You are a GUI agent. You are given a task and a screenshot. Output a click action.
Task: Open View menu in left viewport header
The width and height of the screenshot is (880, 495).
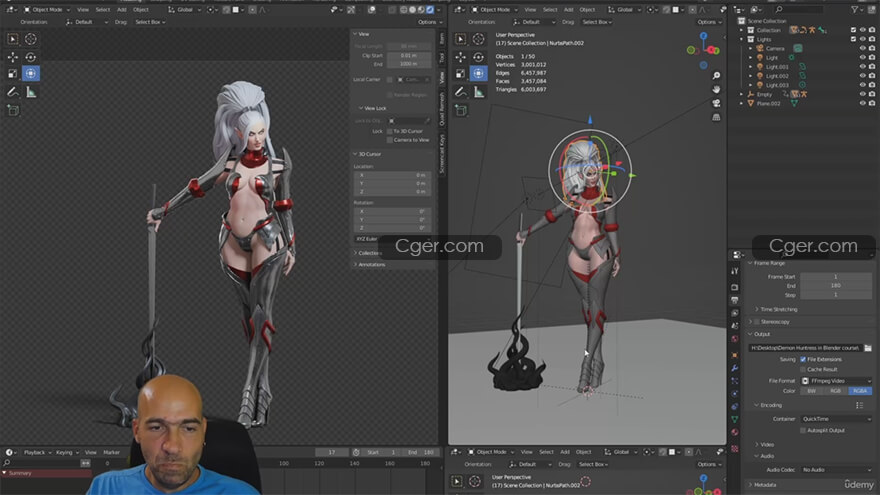click(x=82, y=10)
